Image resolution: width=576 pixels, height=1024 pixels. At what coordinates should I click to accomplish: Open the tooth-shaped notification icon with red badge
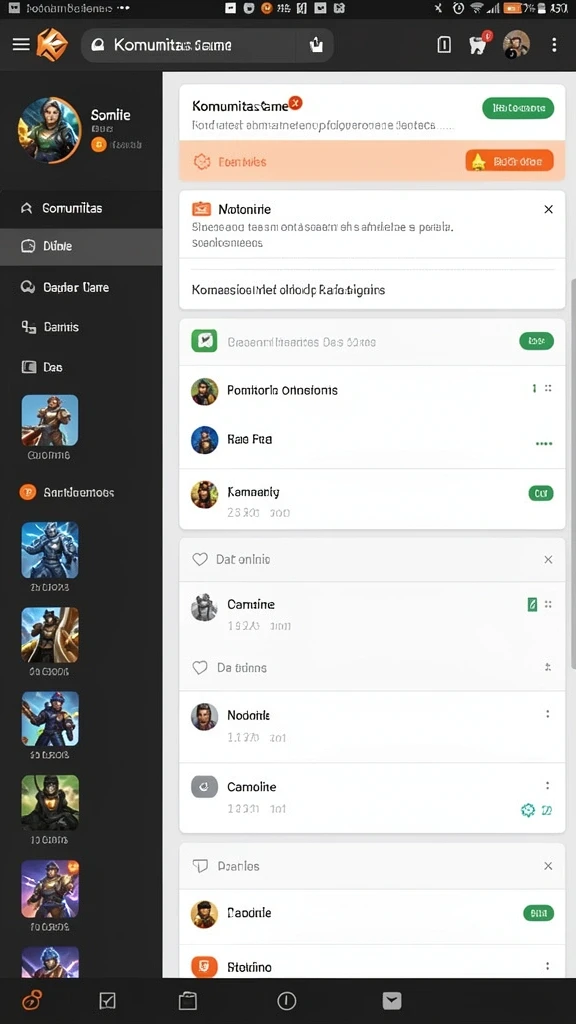tap(479, 44)
